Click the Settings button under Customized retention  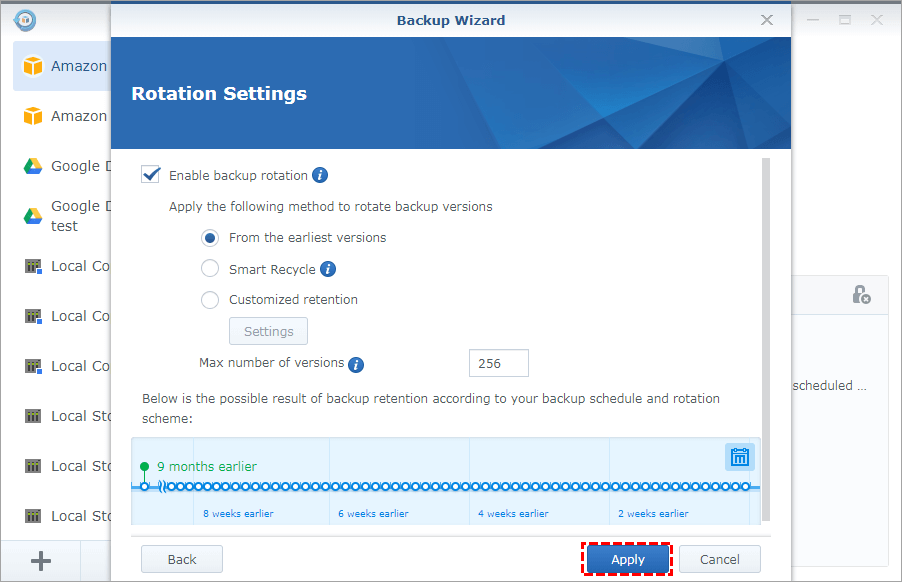point(269,331)
